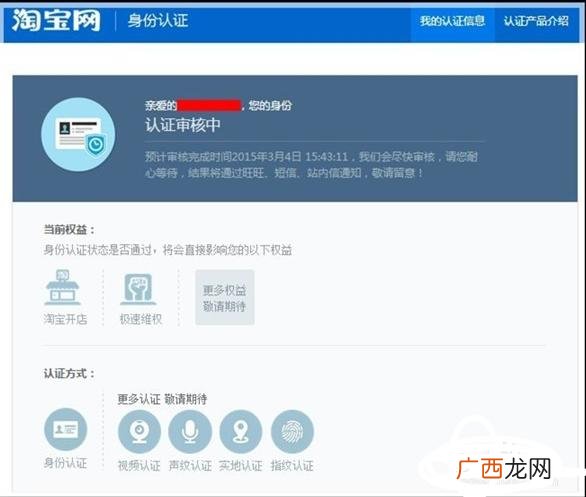This screenshot has height=497, width=586.
Task: Click the 极速维权 label
Action: 141,319
